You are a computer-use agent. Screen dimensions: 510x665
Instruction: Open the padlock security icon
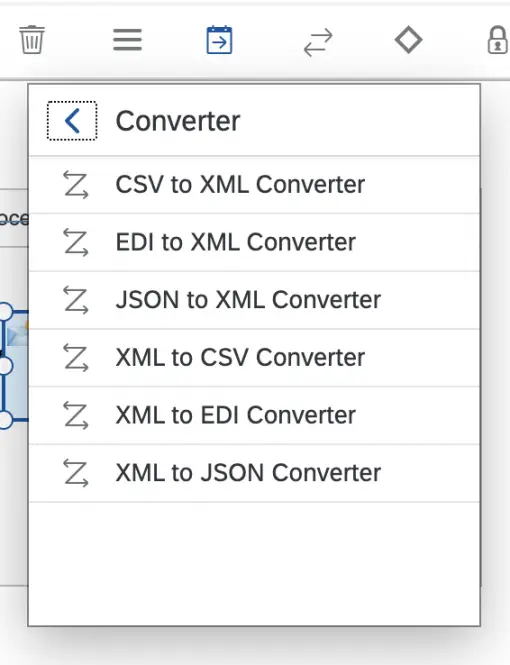click(x=498, y=40)
